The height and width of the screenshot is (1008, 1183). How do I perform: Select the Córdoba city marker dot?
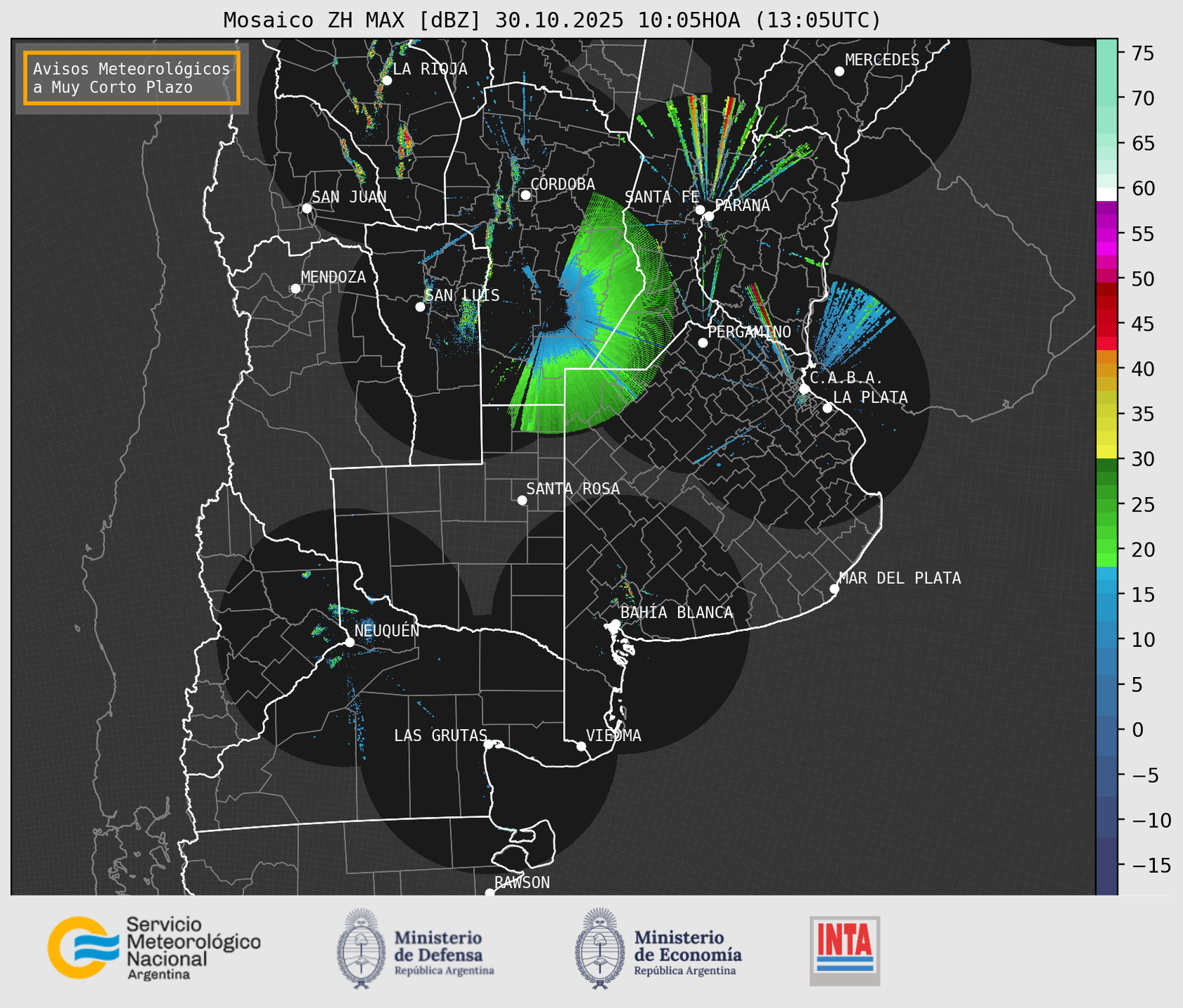(x=525, y=195)
